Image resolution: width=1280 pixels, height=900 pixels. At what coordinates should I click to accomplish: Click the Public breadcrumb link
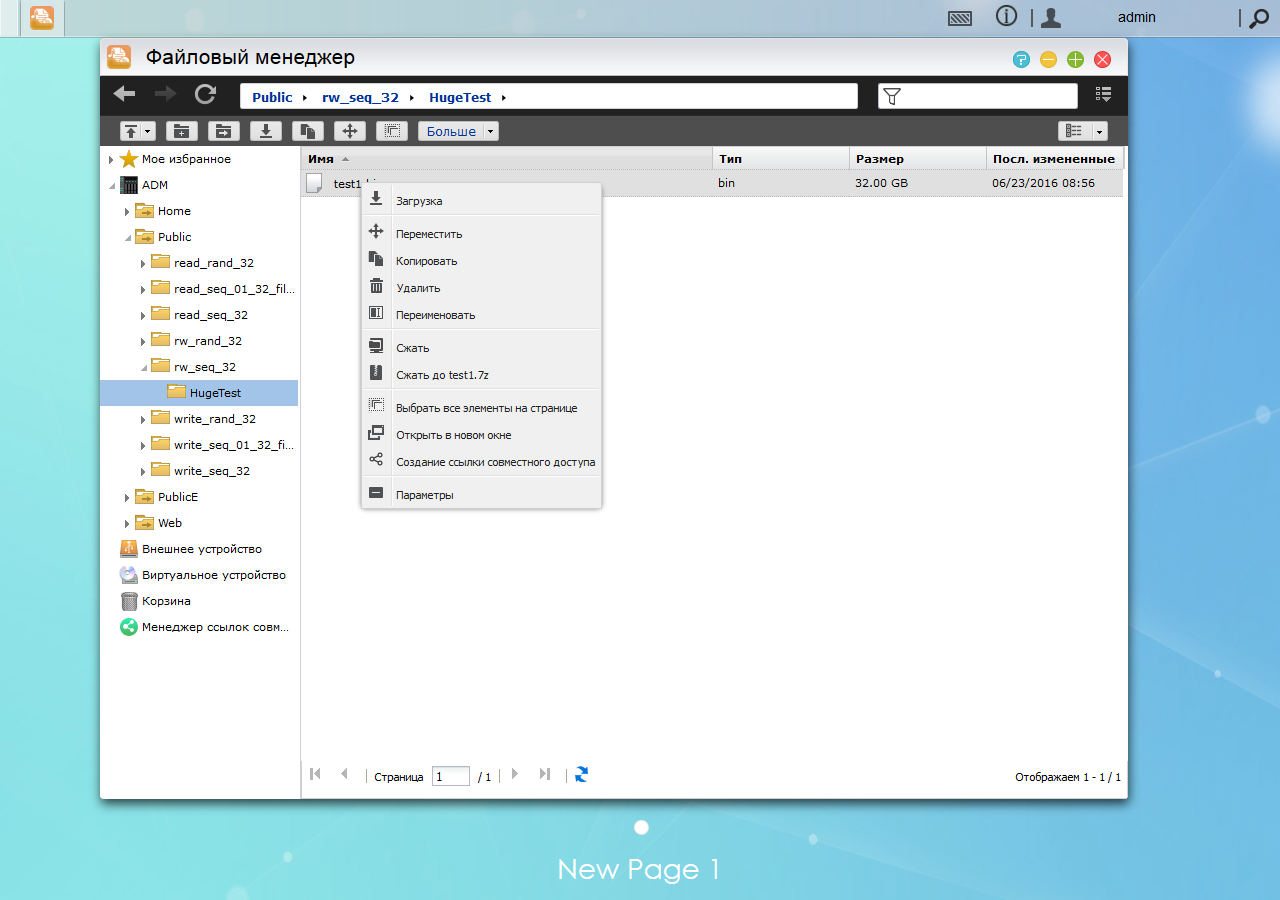coord(272,97)
